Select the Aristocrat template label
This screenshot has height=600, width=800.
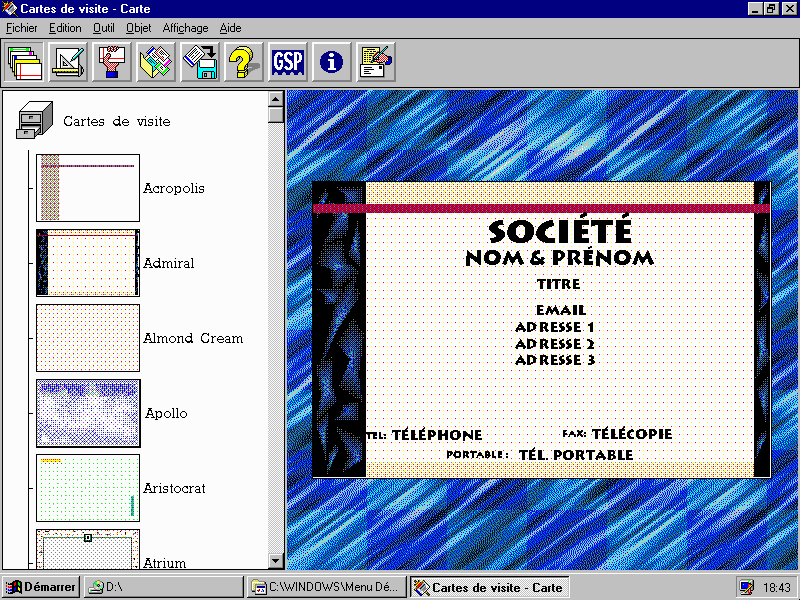174,488
